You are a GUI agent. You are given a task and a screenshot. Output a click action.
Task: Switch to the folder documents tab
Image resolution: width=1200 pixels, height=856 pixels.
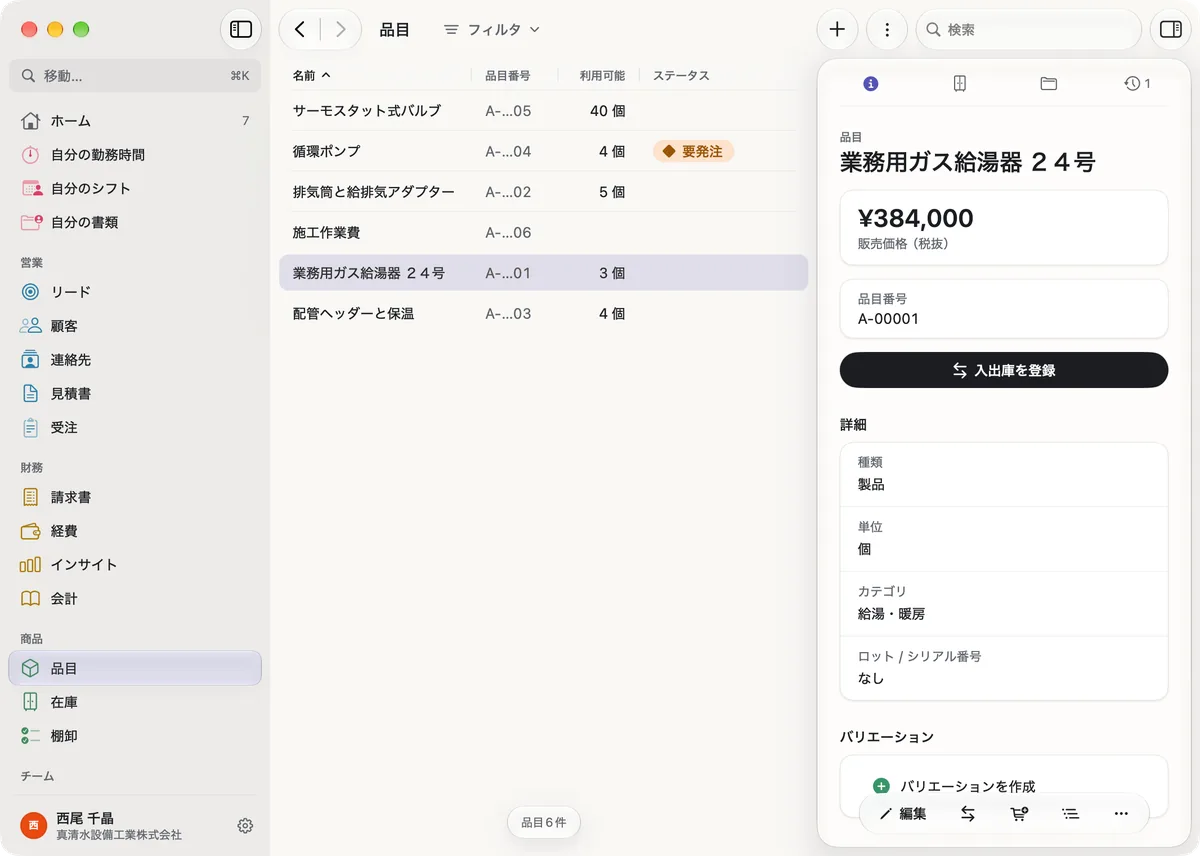pos(1048,84)
